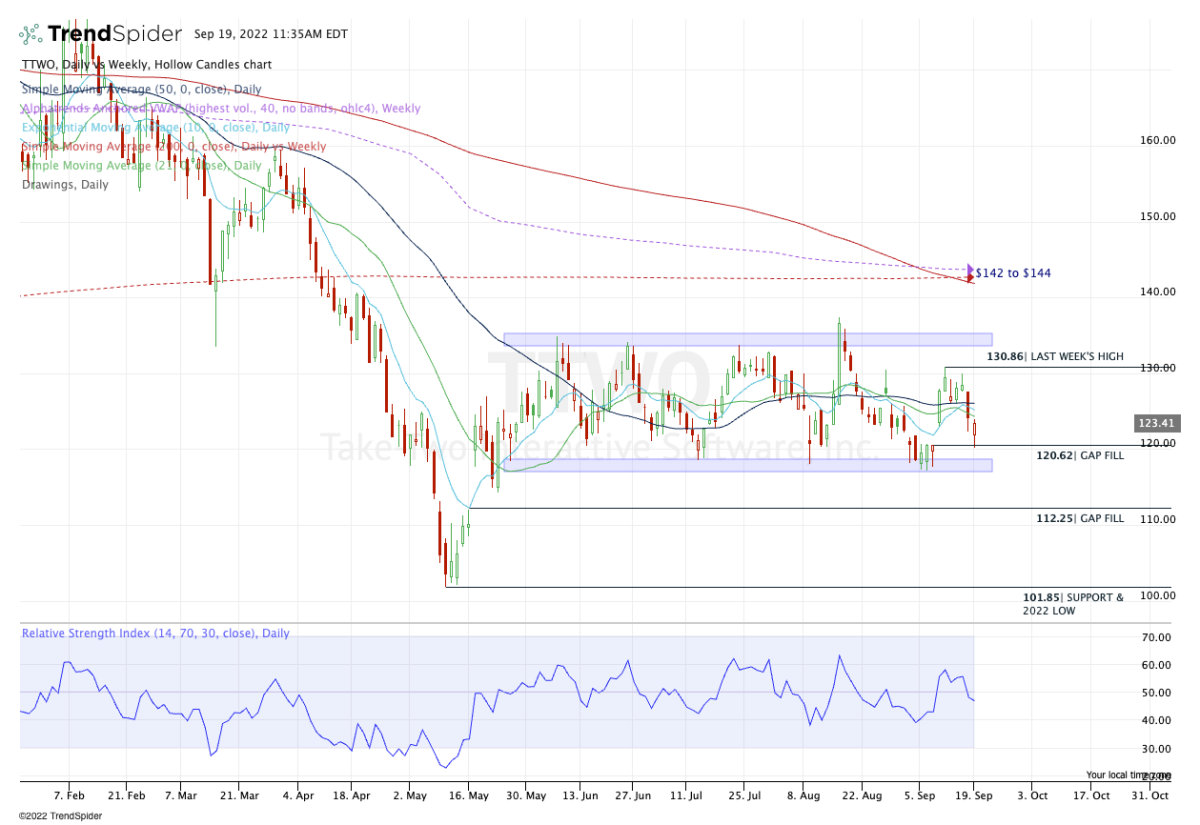Select the lower purple support zone rectangle
1200x825 pixels.
click(747, 465)
